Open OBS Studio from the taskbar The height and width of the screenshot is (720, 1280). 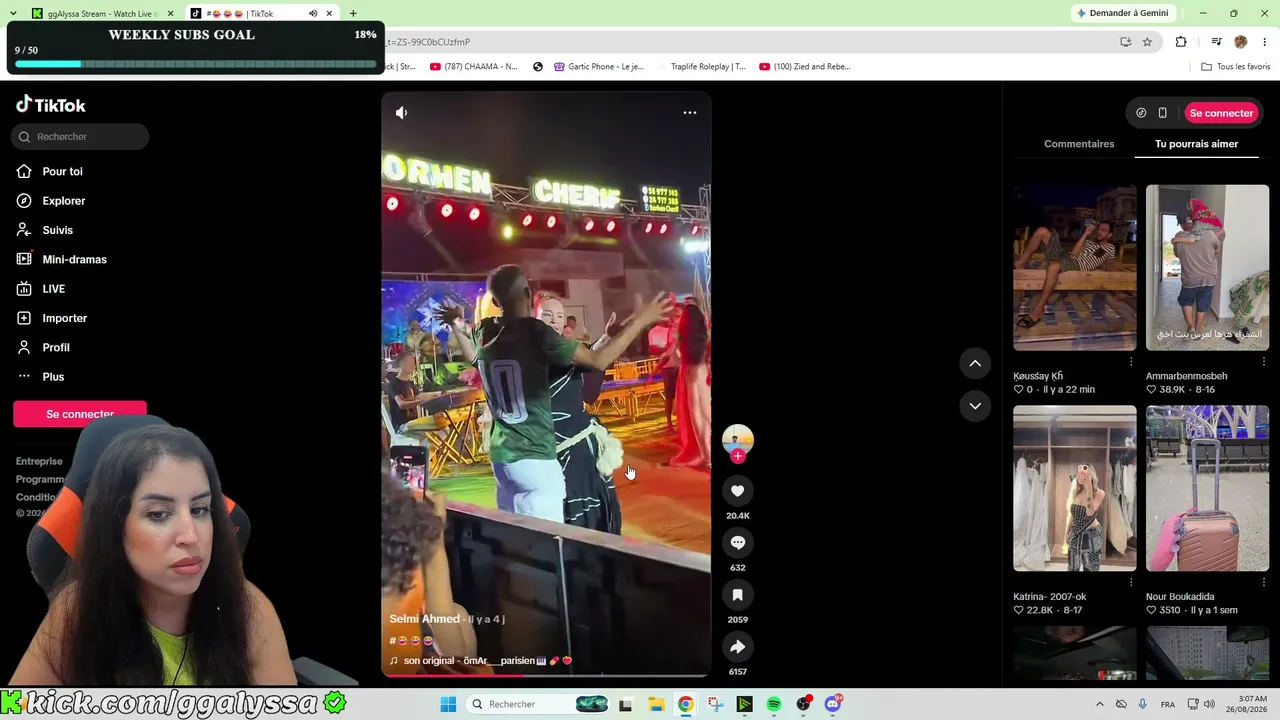pos(803,704)
